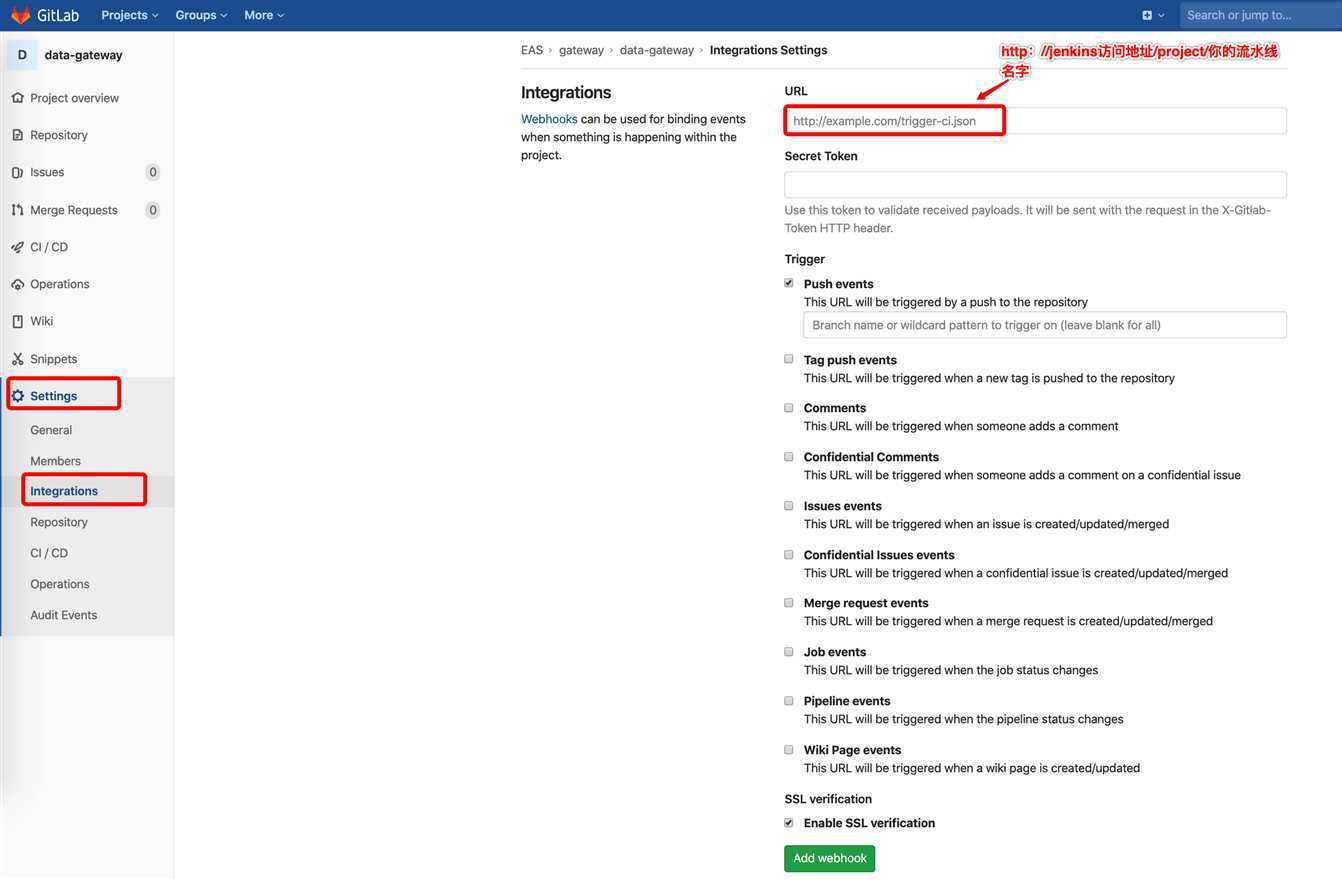Click the GitLab fox logo

(x=20, y=15)
